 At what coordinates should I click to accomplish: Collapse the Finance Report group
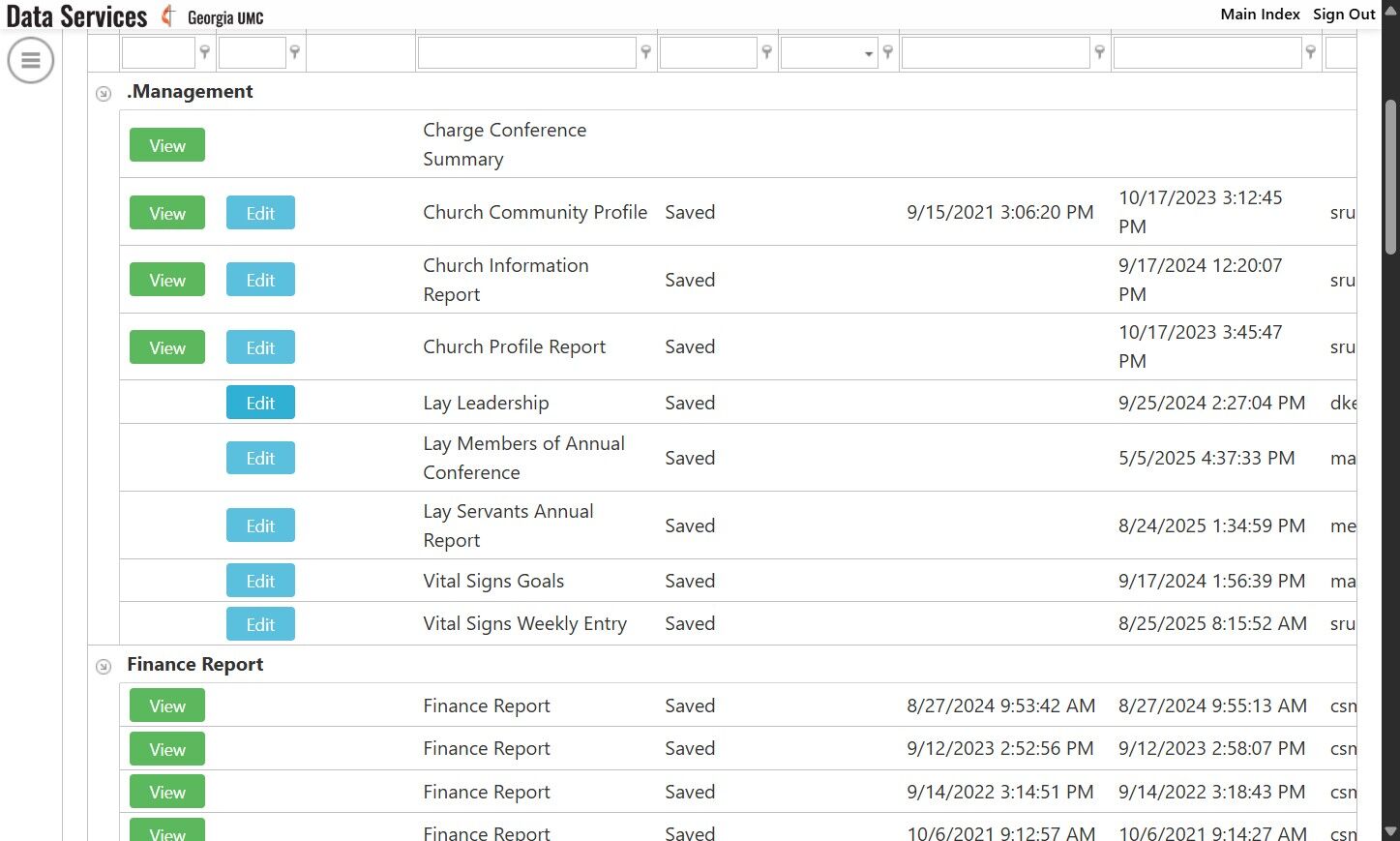(x=104, y=667)
